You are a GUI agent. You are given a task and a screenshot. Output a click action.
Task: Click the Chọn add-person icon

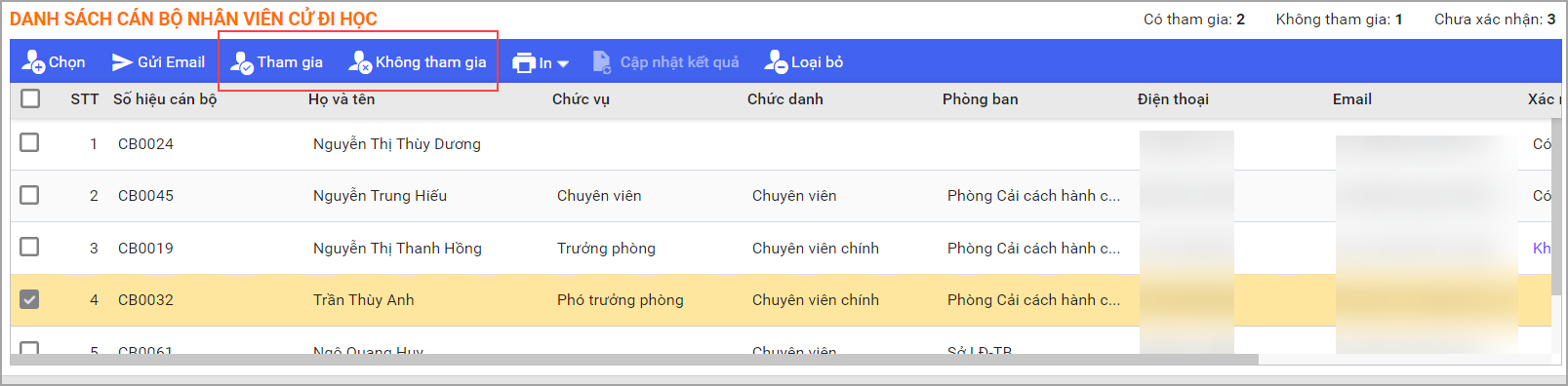33,62
